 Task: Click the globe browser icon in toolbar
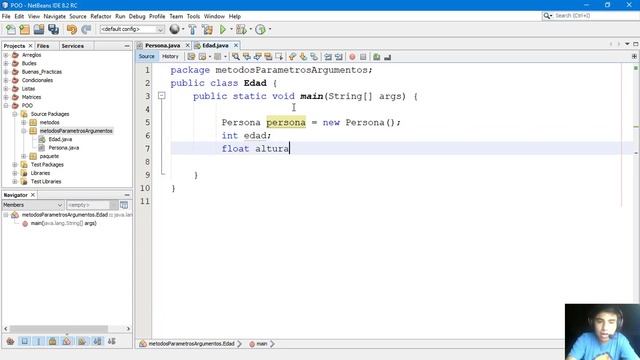pos(174,29)
